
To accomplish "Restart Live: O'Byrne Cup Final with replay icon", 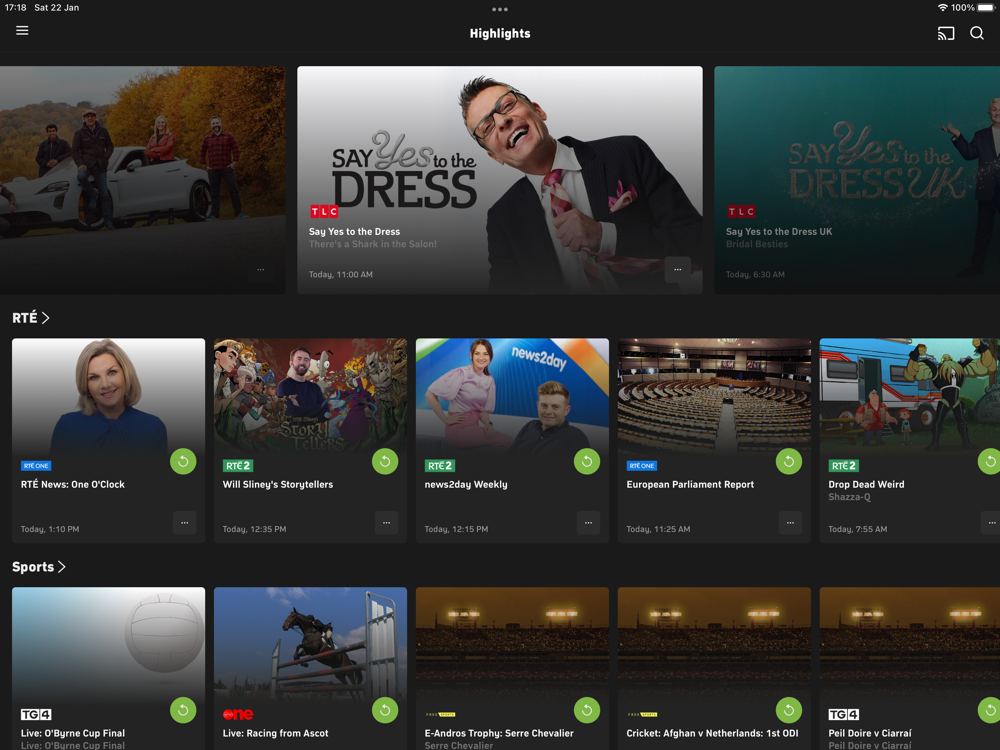I will pyautogui.click(x=183, y=710).
